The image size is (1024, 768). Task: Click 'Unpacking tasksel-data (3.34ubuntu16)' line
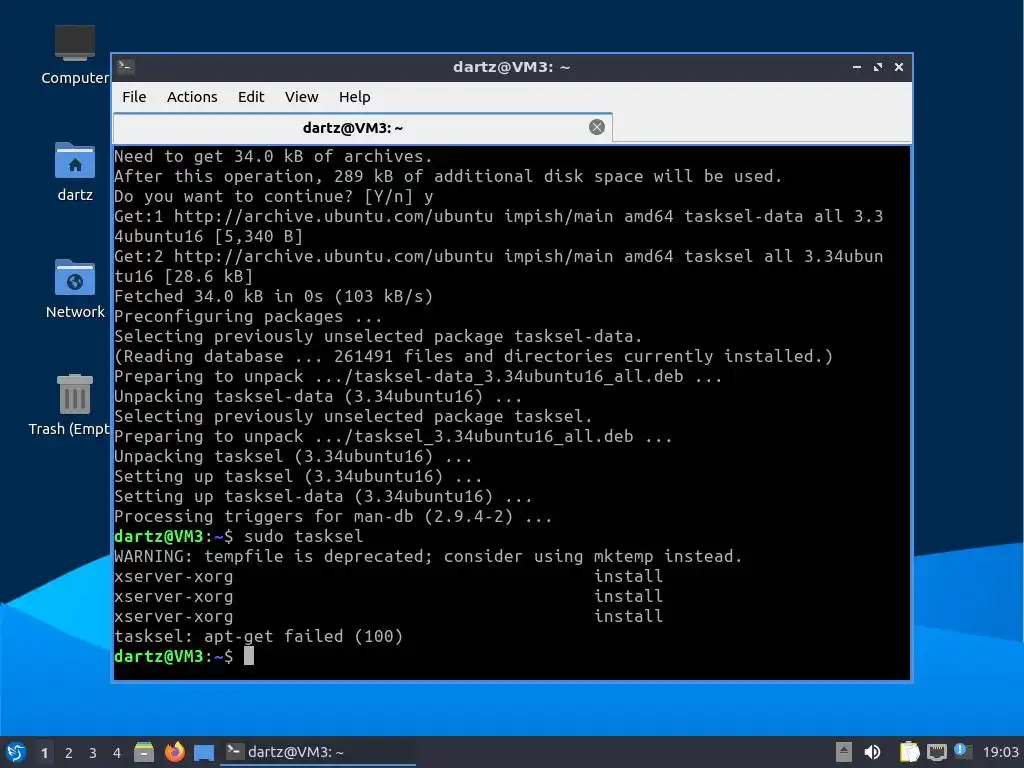[x=318, y=396]
